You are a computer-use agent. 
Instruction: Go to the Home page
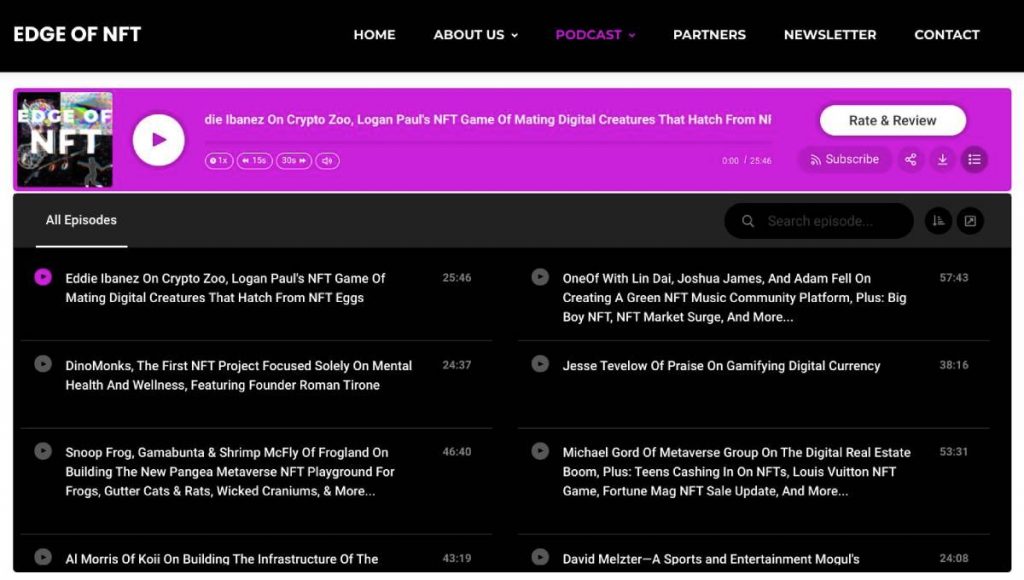(x=374, y=35)
